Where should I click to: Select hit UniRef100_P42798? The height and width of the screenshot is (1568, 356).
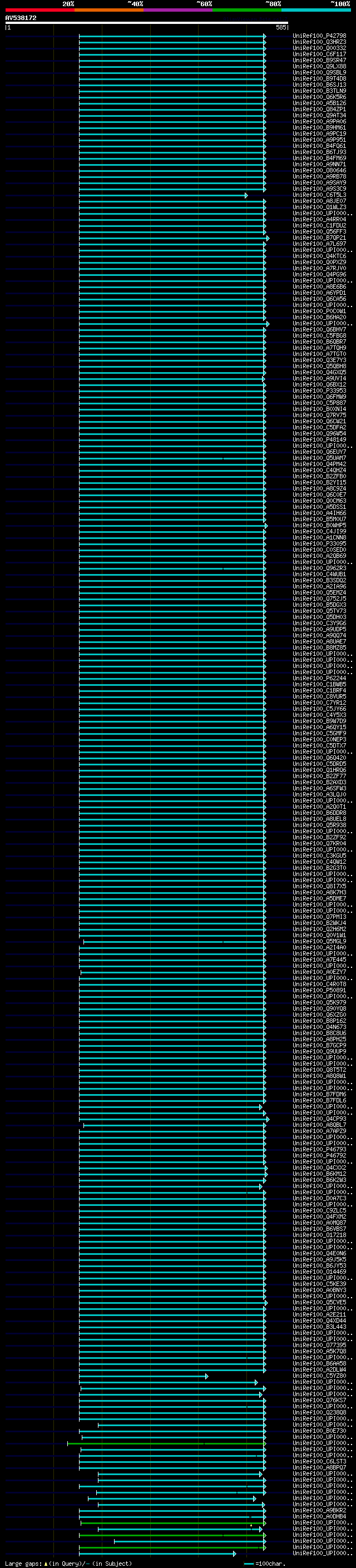click(319, 36)
